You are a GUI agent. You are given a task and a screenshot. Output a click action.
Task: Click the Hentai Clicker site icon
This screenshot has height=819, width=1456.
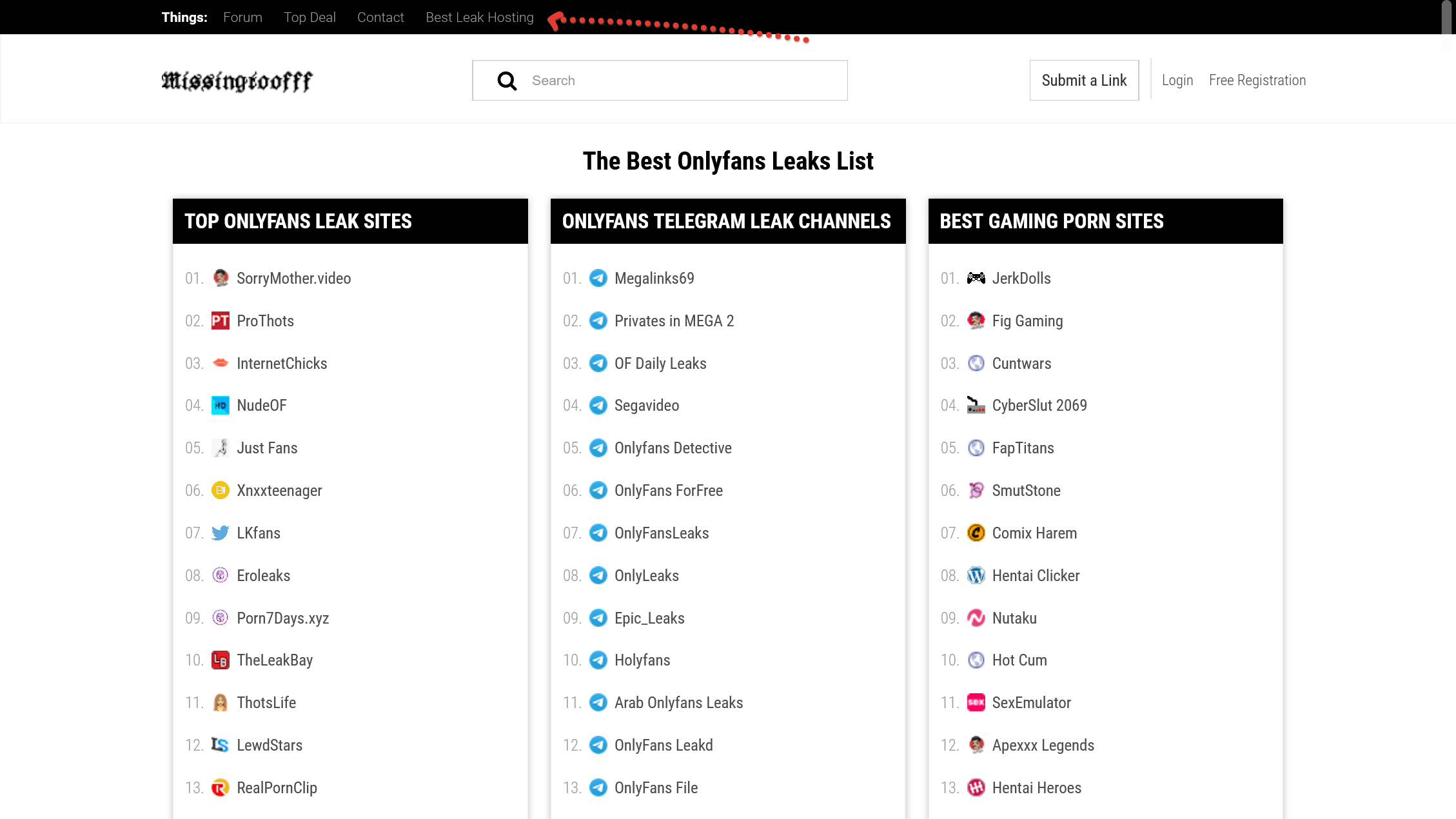[x=976, y=575]
